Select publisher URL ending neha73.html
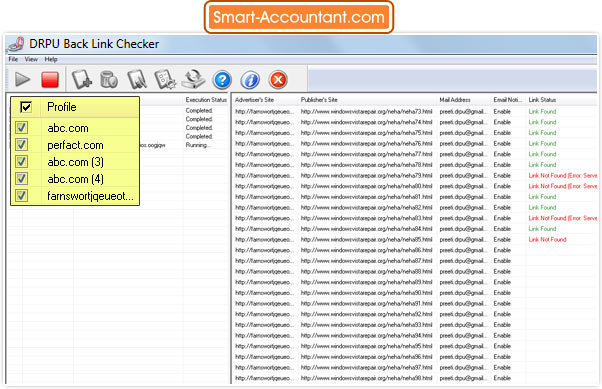This screenshot has height=389, width=602. tap(366, 111)
